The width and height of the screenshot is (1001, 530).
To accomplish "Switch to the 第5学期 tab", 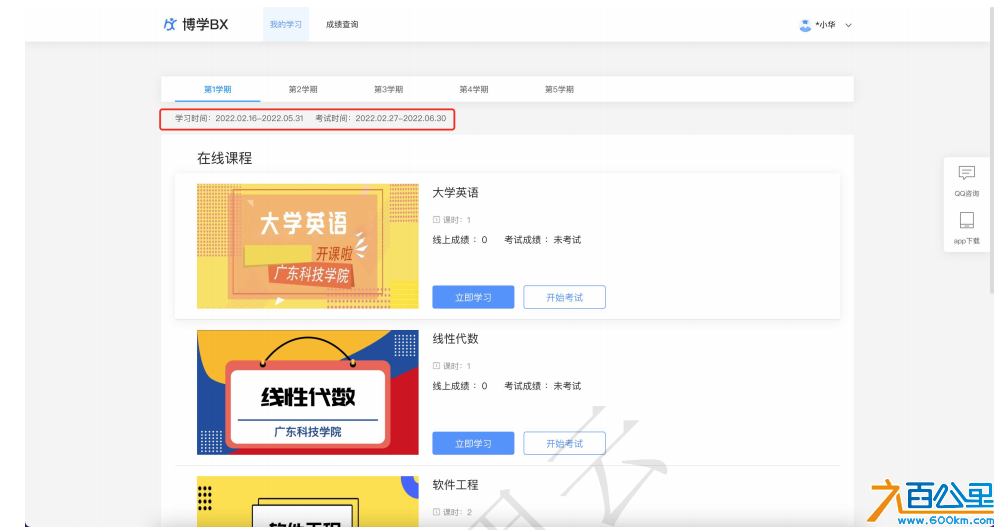I will (559, 89).
